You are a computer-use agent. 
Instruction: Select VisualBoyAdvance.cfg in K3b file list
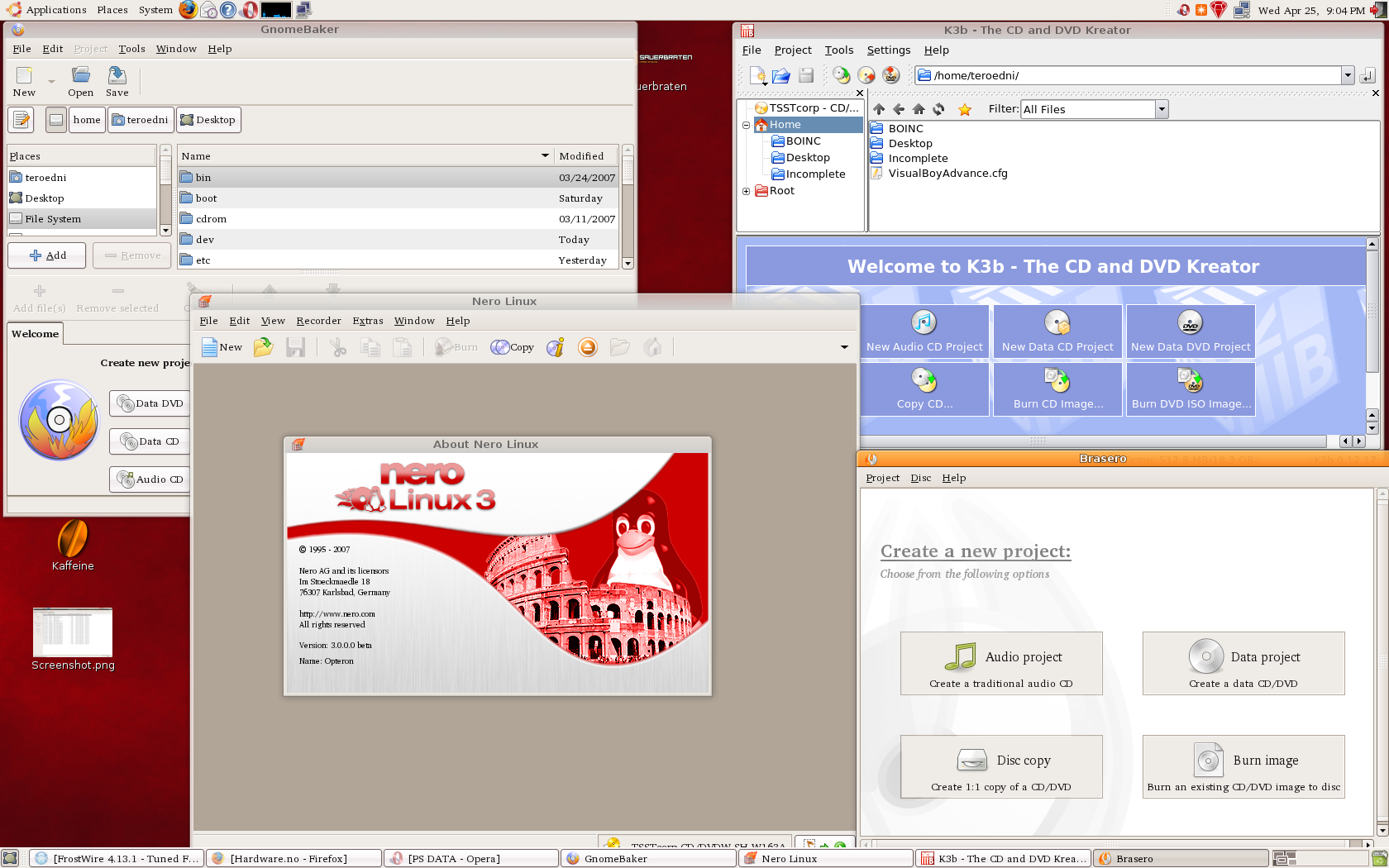[939, 174]
